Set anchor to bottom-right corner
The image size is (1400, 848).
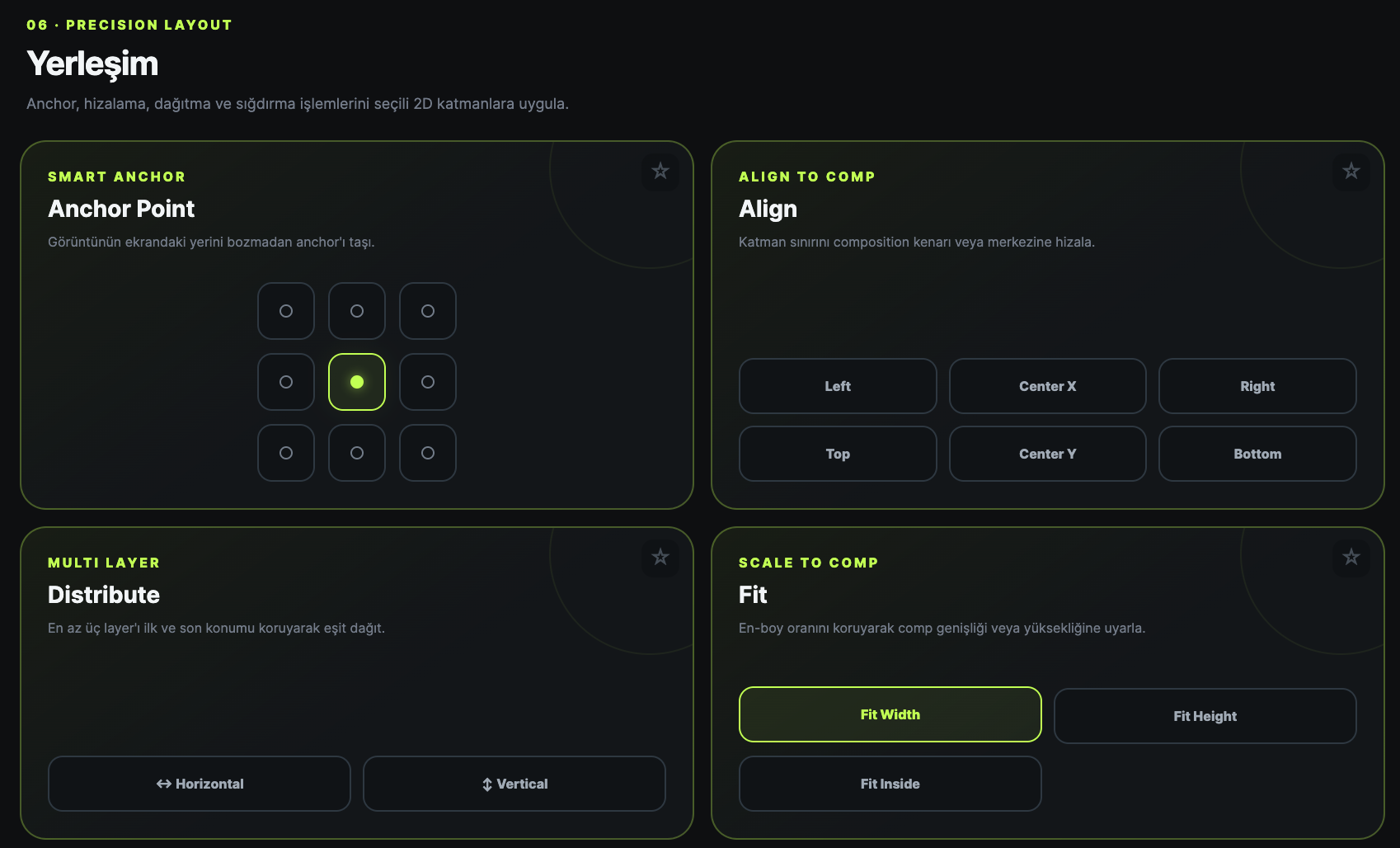(428, 453)
